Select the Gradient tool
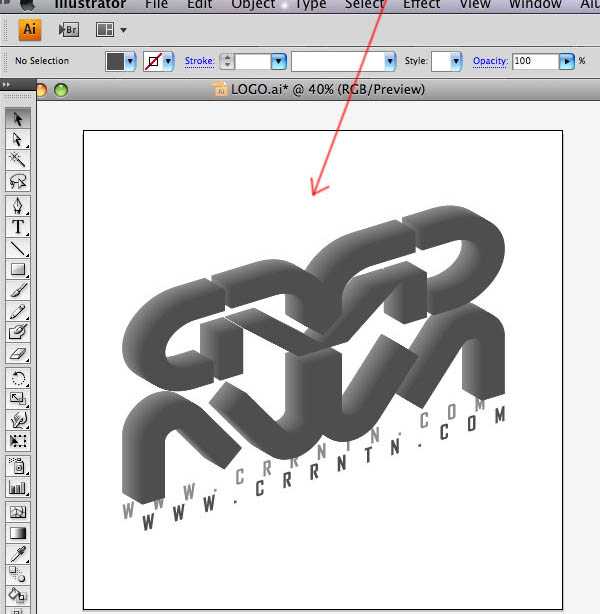This screenshot has width=600, height=614. [x=18, y=533]
